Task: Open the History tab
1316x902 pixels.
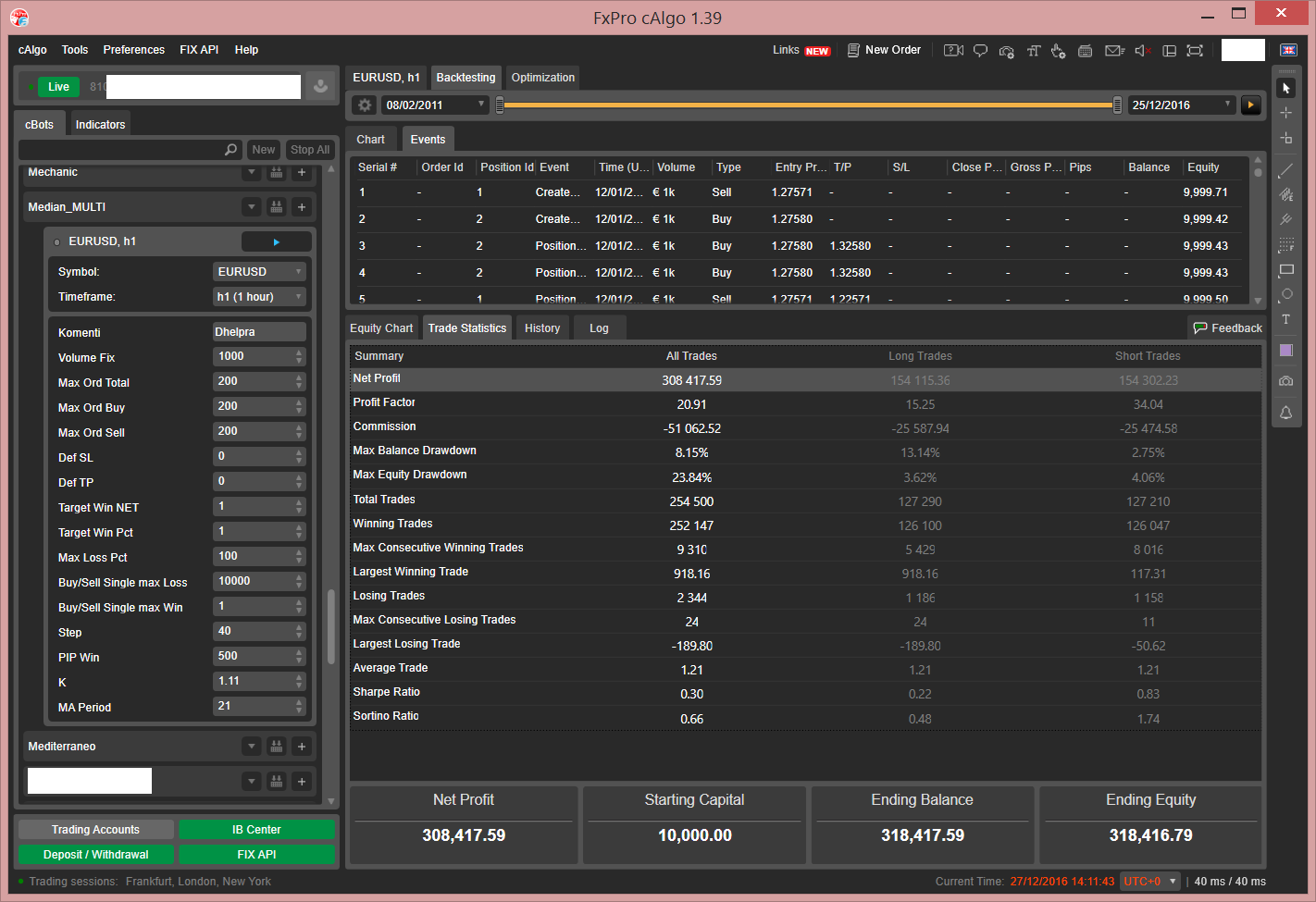Action: point(542,328)
